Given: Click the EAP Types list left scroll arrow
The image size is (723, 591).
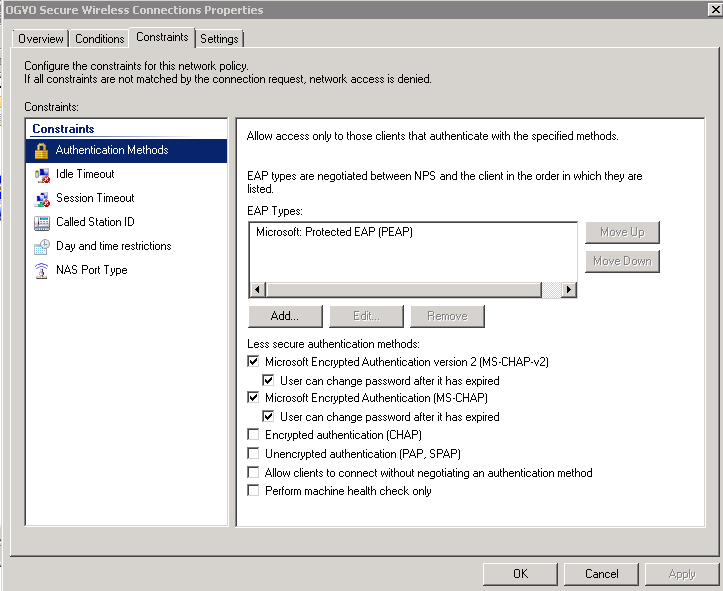Looking at the screenshot, I should [257, 290].
